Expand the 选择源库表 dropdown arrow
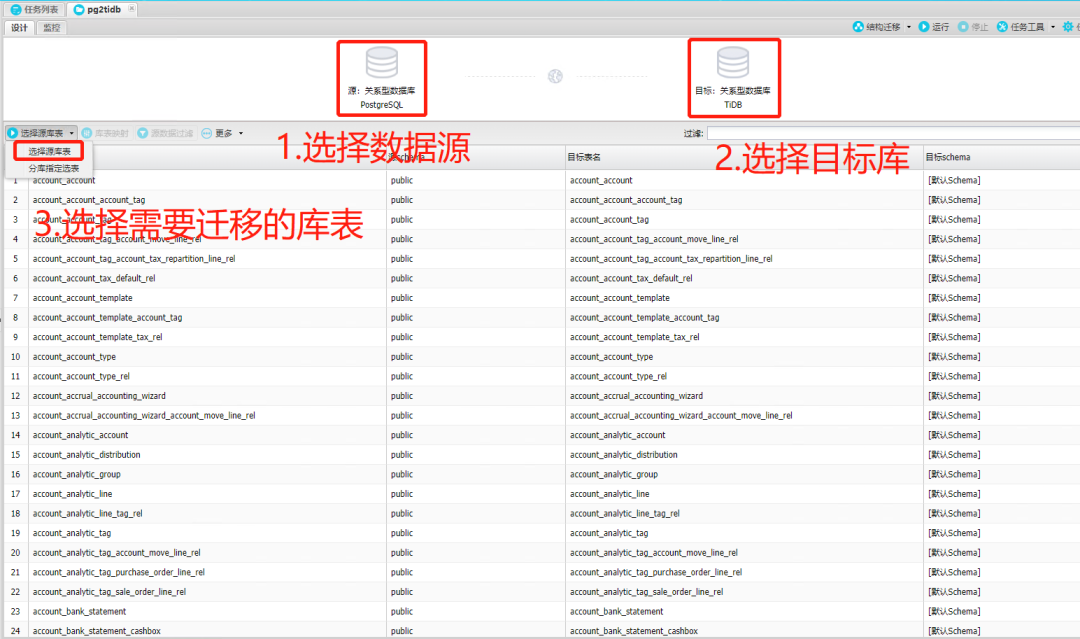 [x=72, y=133]
